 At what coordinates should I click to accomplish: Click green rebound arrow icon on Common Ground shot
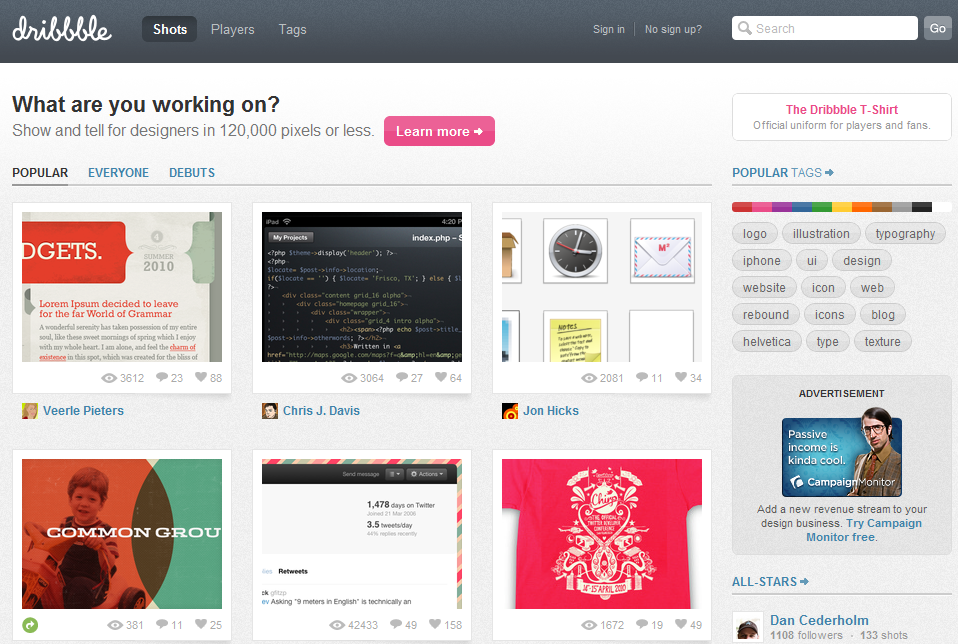tap(30, 625)
